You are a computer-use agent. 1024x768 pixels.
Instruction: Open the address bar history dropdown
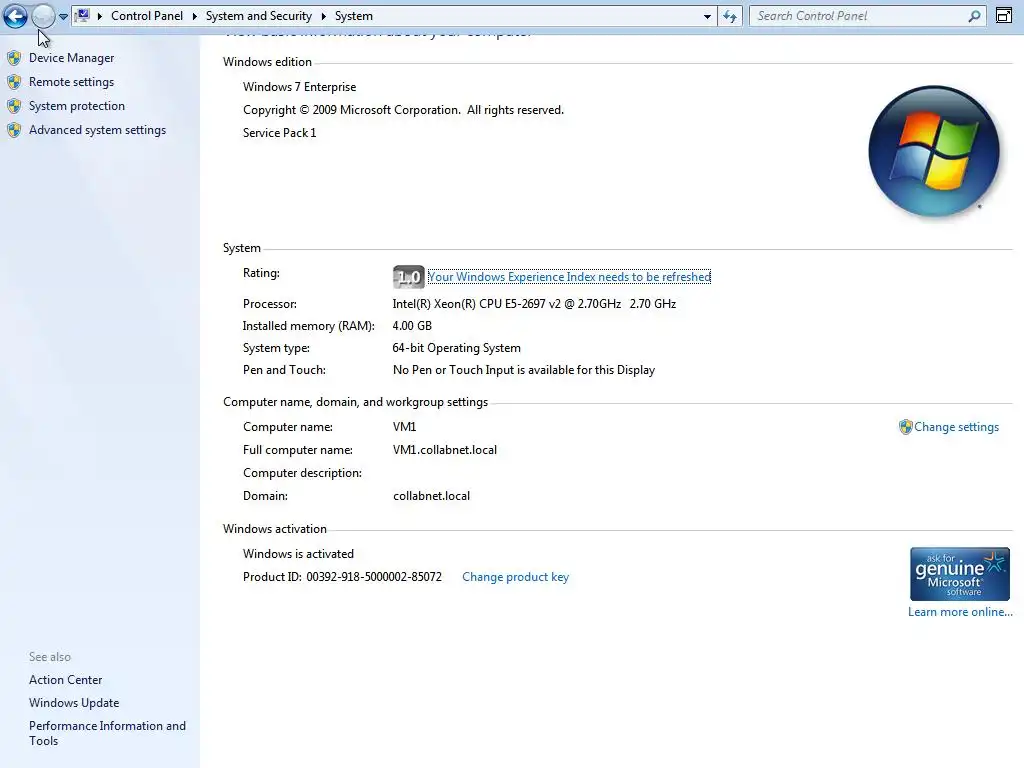pyautogui.click(x=707, y=16)
